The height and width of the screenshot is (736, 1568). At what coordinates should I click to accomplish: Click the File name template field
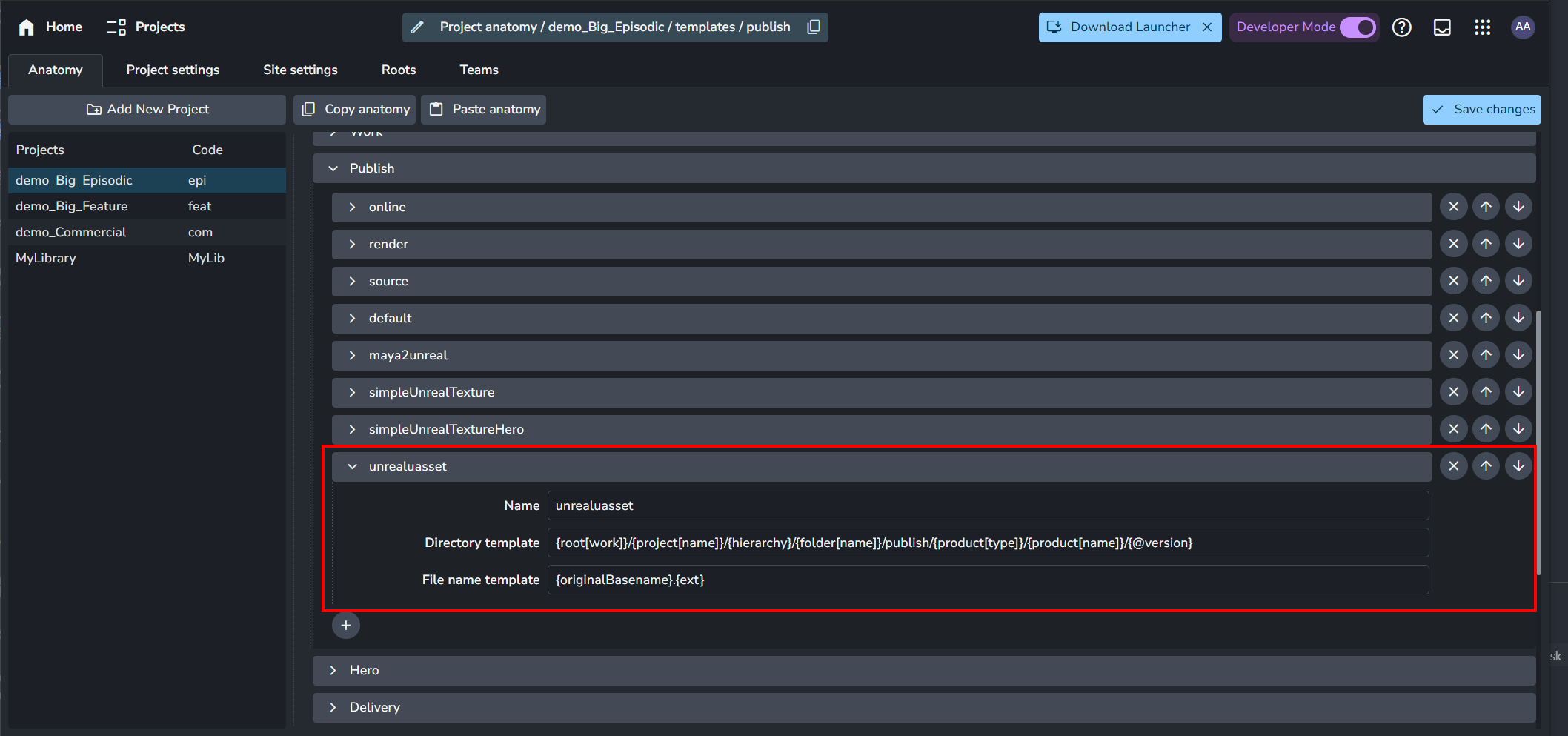click(988, 580)
